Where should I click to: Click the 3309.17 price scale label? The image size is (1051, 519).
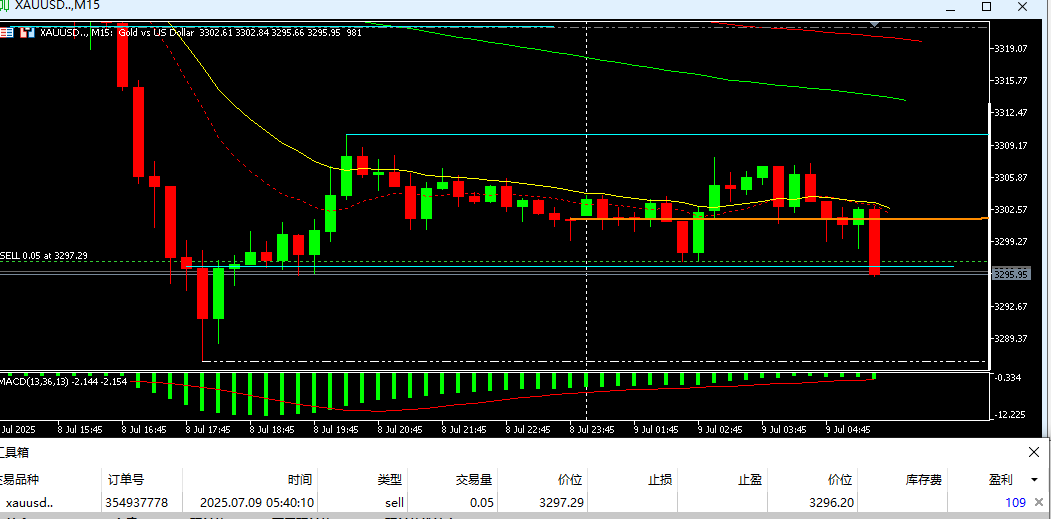(x=1011, y=146)
